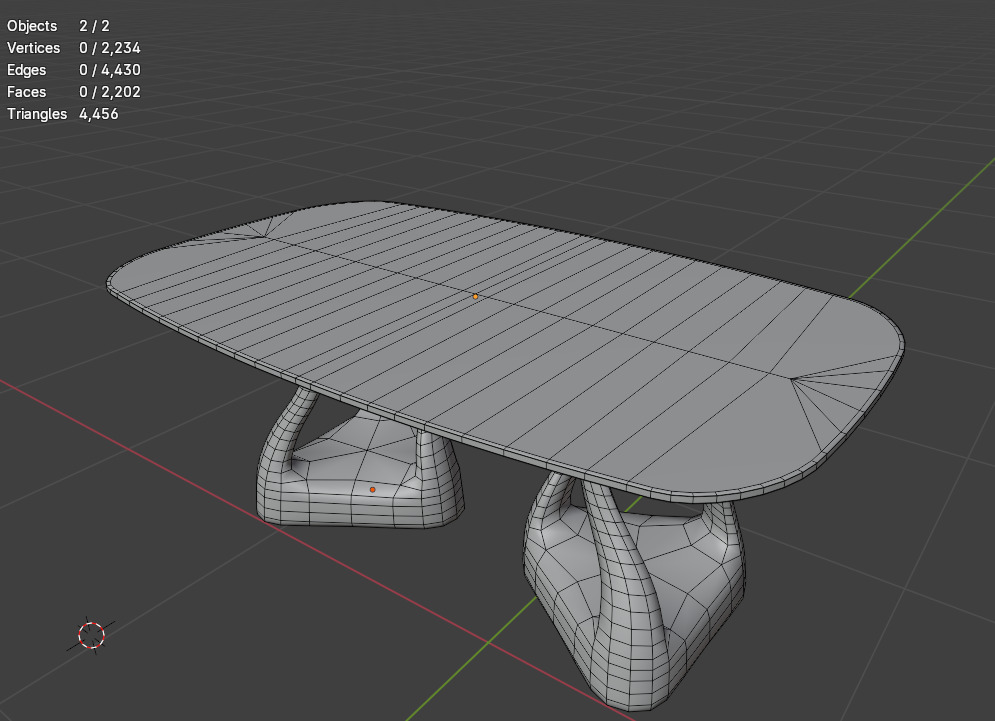
Task: Click the "Faces 0 / 2,202" statistic
Action: pos(74,92)
